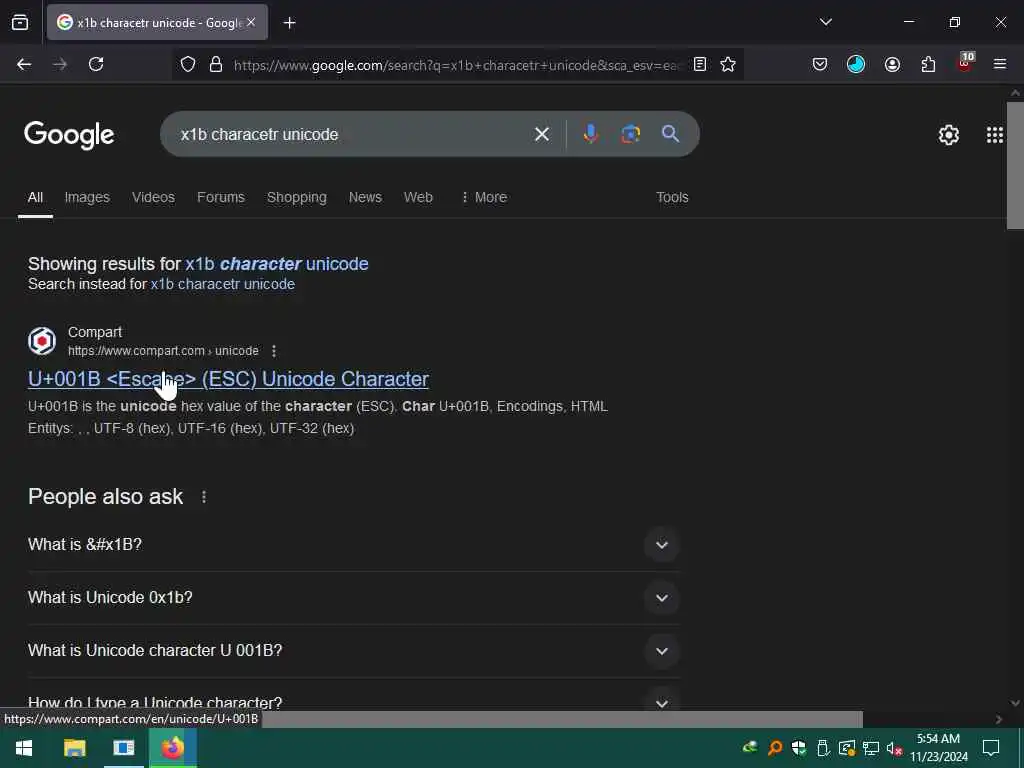
Task: Open tracking protection shield icon
Action: coord(188,64)
